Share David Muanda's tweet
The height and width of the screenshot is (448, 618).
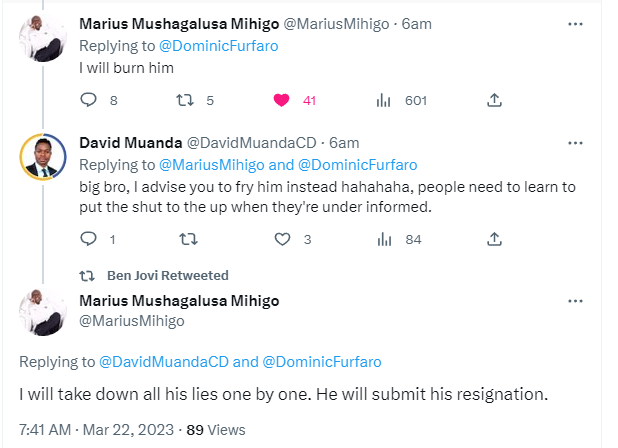point(494,239)
